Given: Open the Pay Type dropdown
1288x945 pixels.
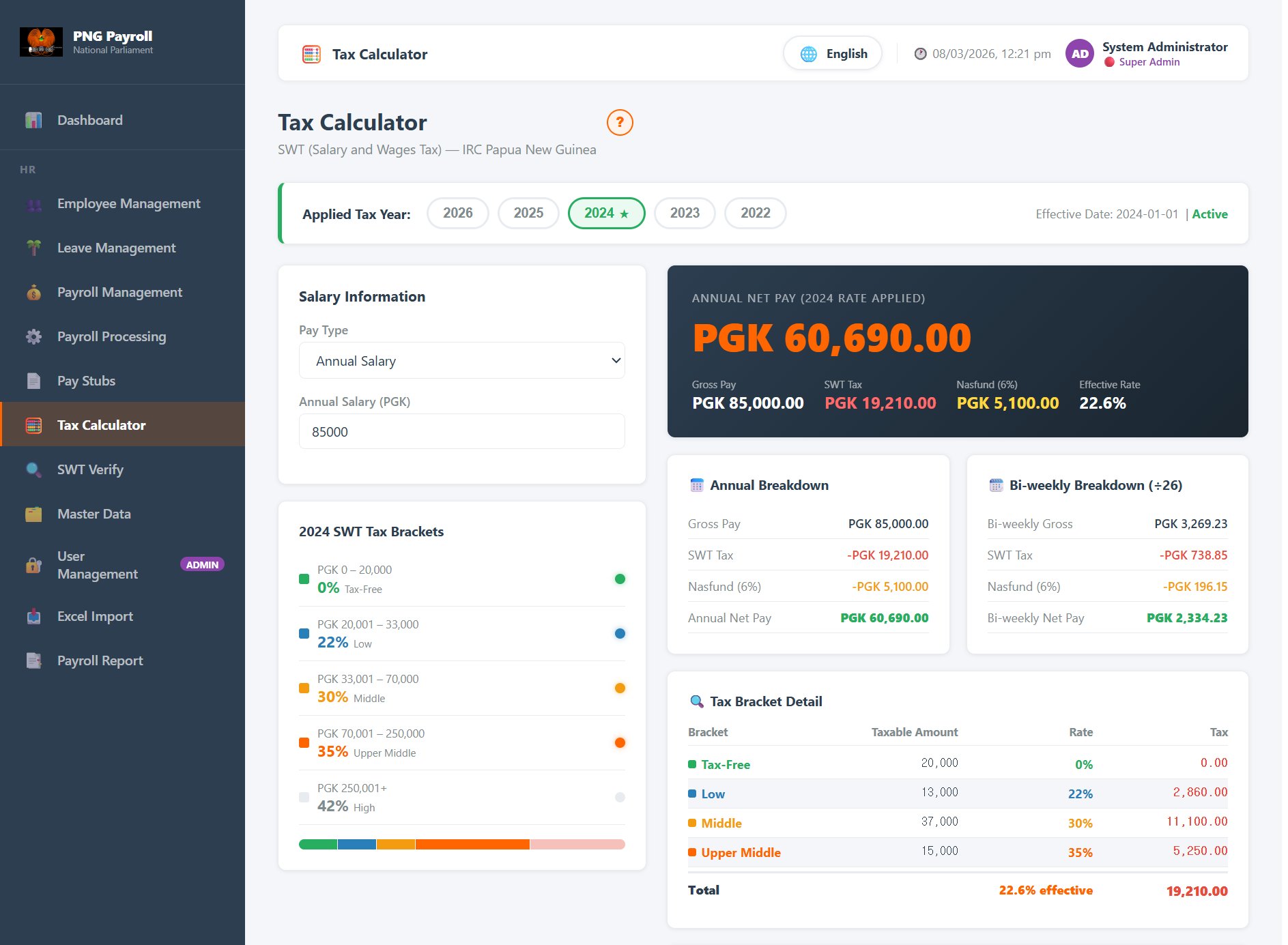Looking at the screenshot, I should (462, 361).
